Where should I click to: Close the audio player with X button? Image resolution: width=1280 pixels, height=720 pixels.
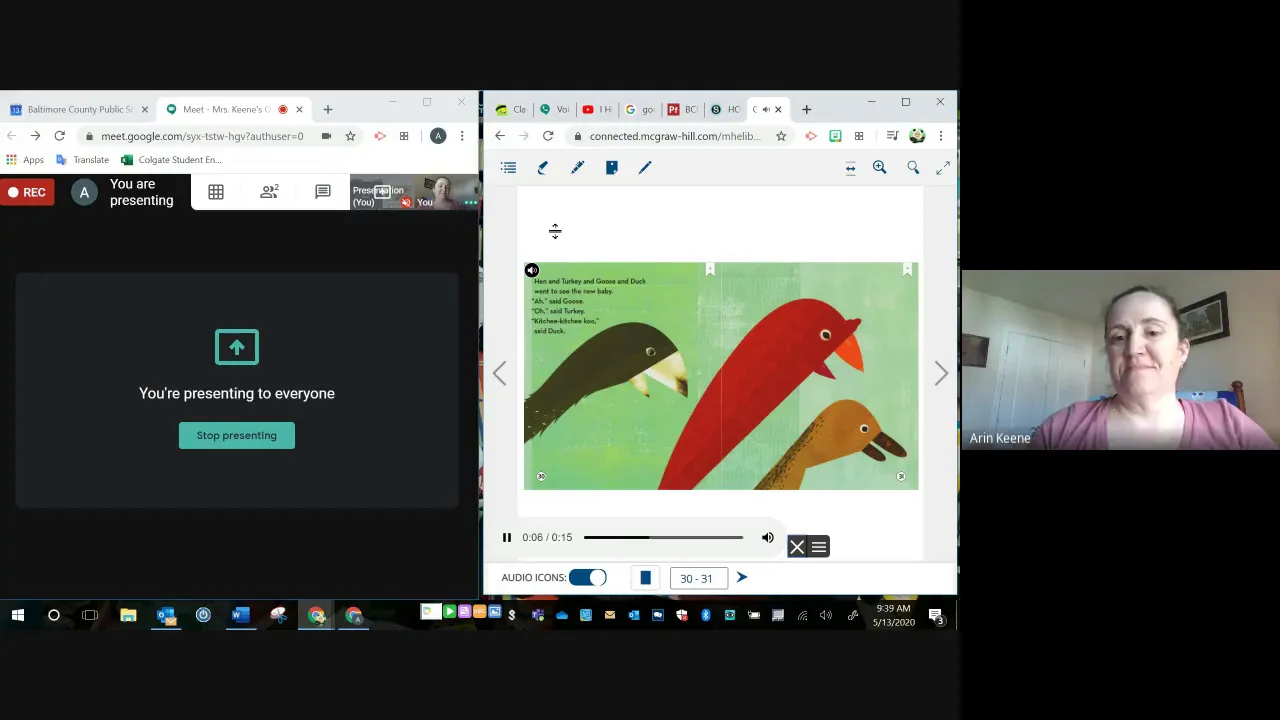[797, 547]
